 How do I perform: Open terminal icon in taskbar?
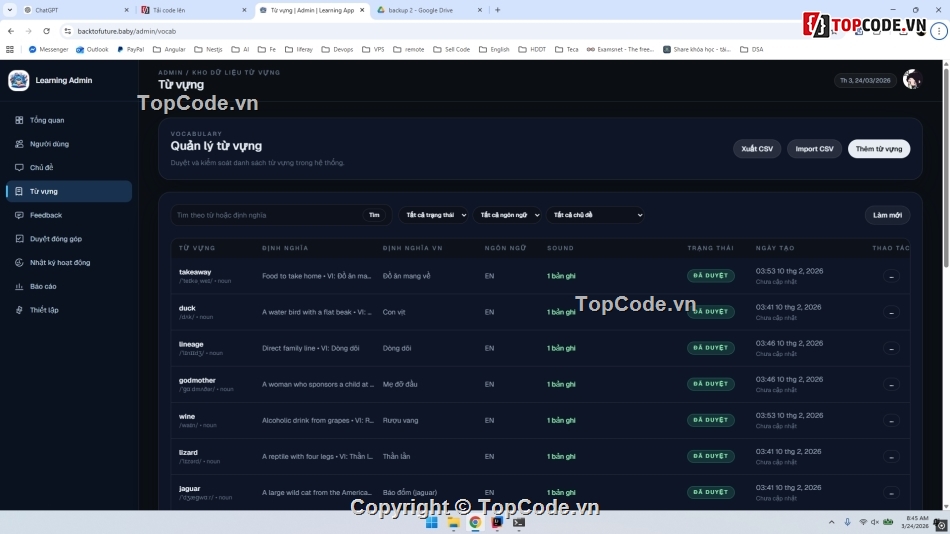pyautogui.click(x=519, y=522)
